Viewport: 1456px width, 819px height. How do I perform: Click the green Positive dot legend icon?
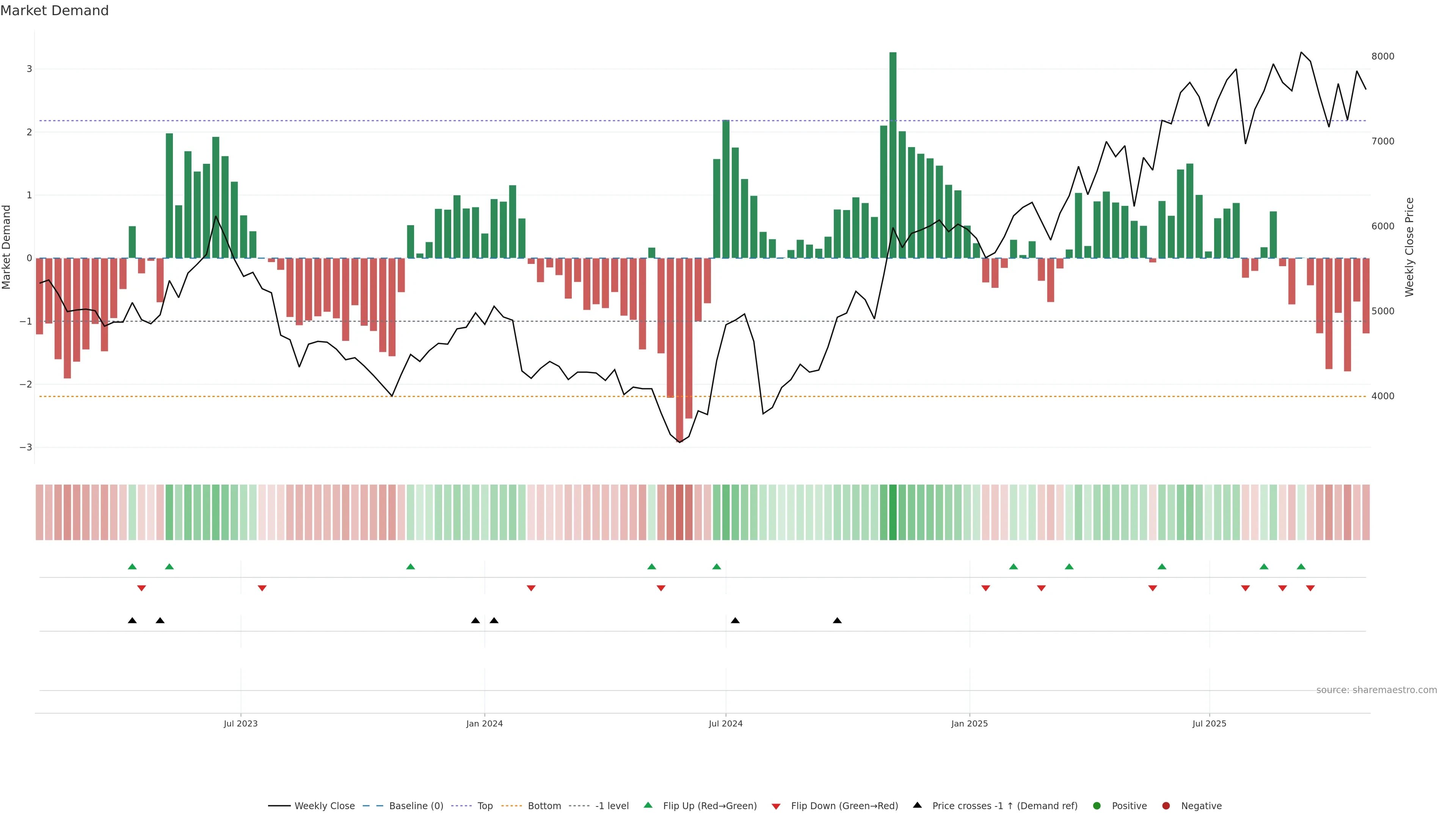tap(1097, 805)
